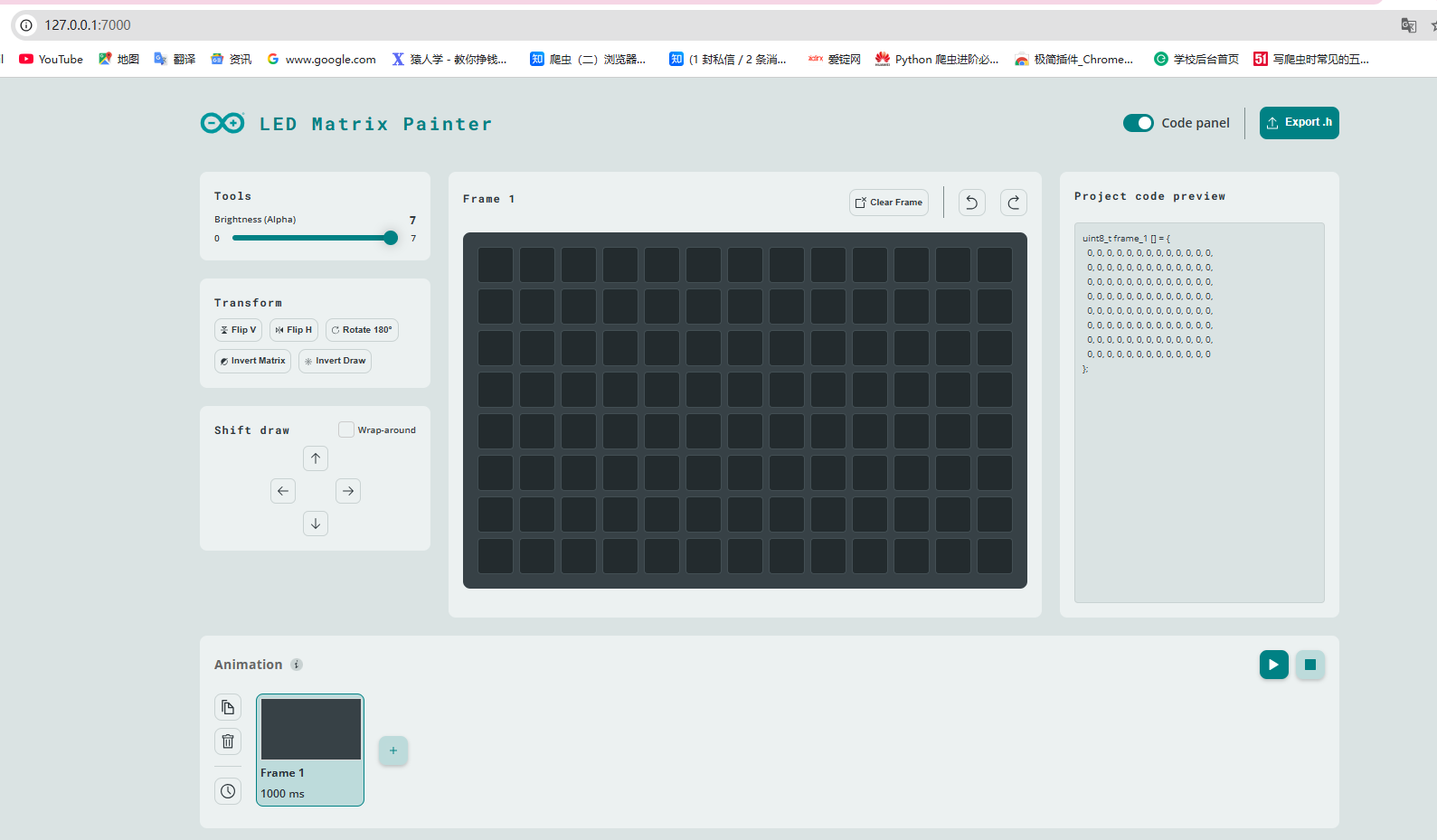Click the clock duration icon
The height and width of the screenshot is (840, 1437).
(x=228, y=791)
